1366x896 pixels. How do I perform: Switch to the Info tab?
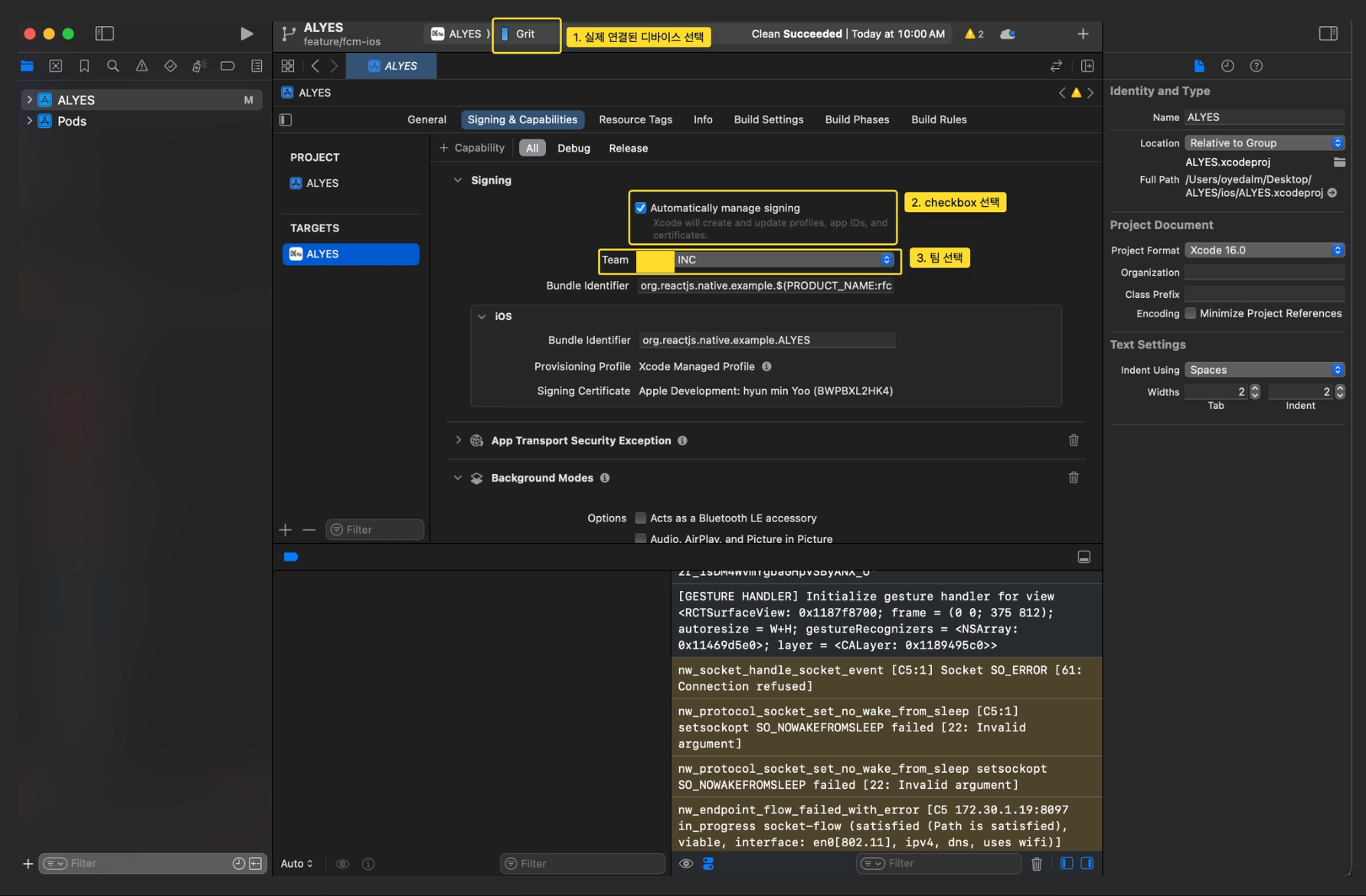click(x=703, y=119)
